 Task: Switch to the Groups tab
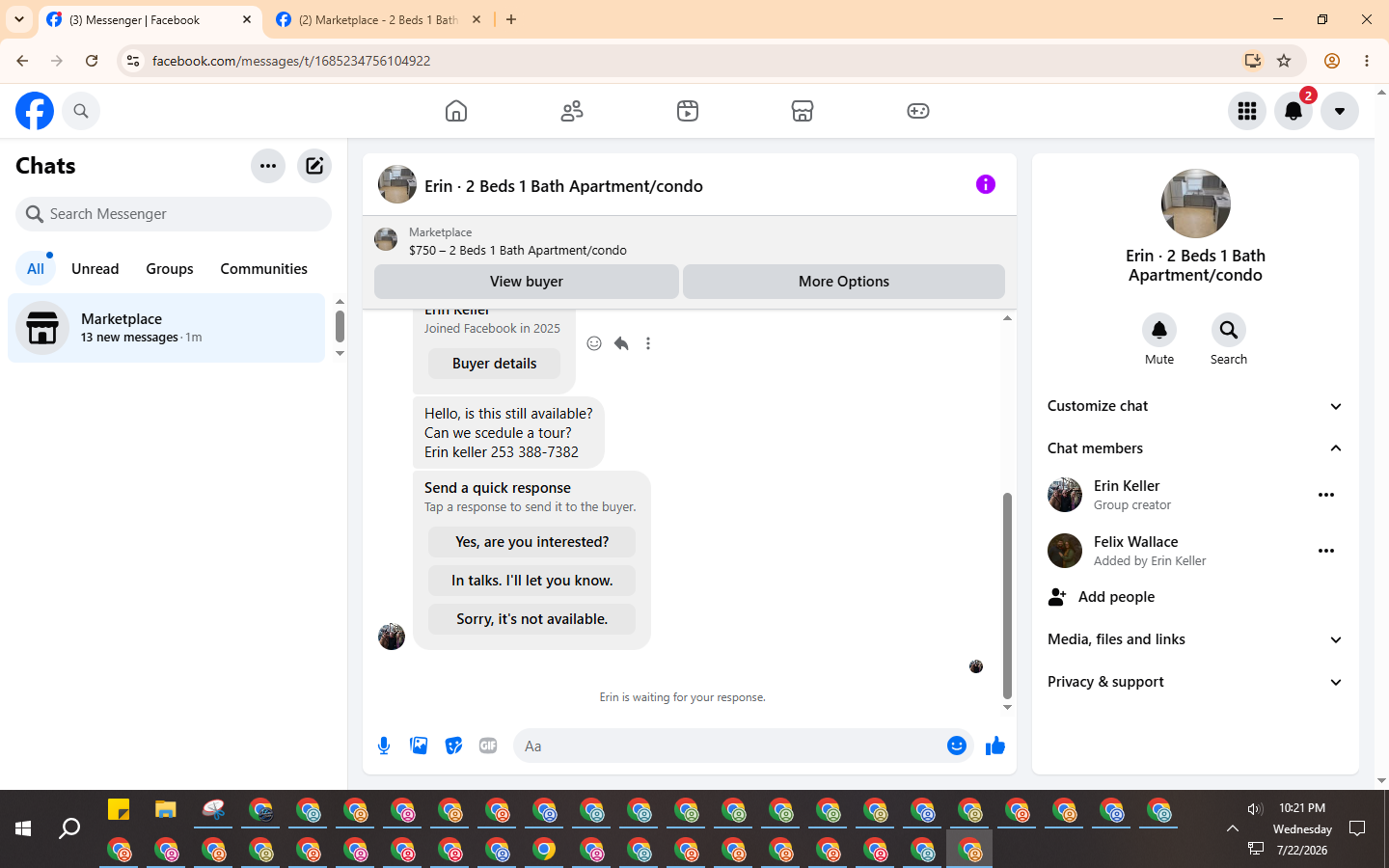170,269
